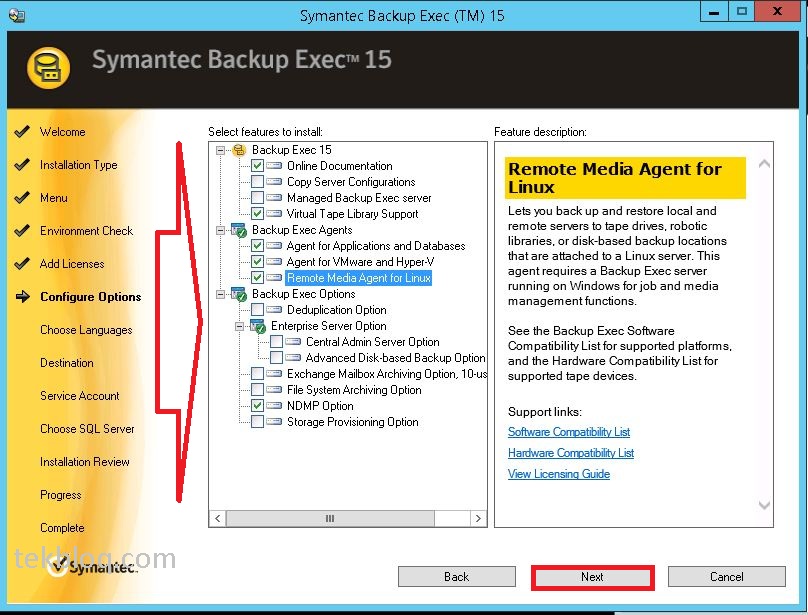Image resolution: width=808 pixels, height=615 pixels.
Task: Click the Enterprise Server Option group icon
Action: tap(258, 326)
